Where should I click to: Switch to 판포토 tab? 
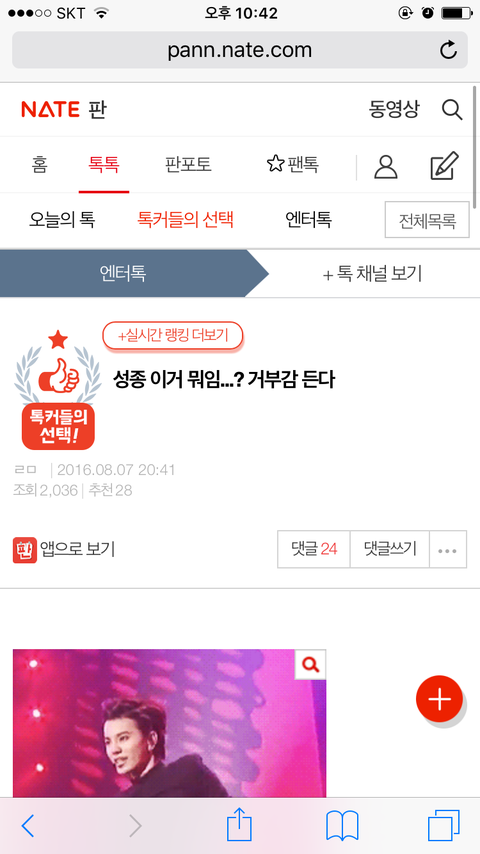coord(188,164)
